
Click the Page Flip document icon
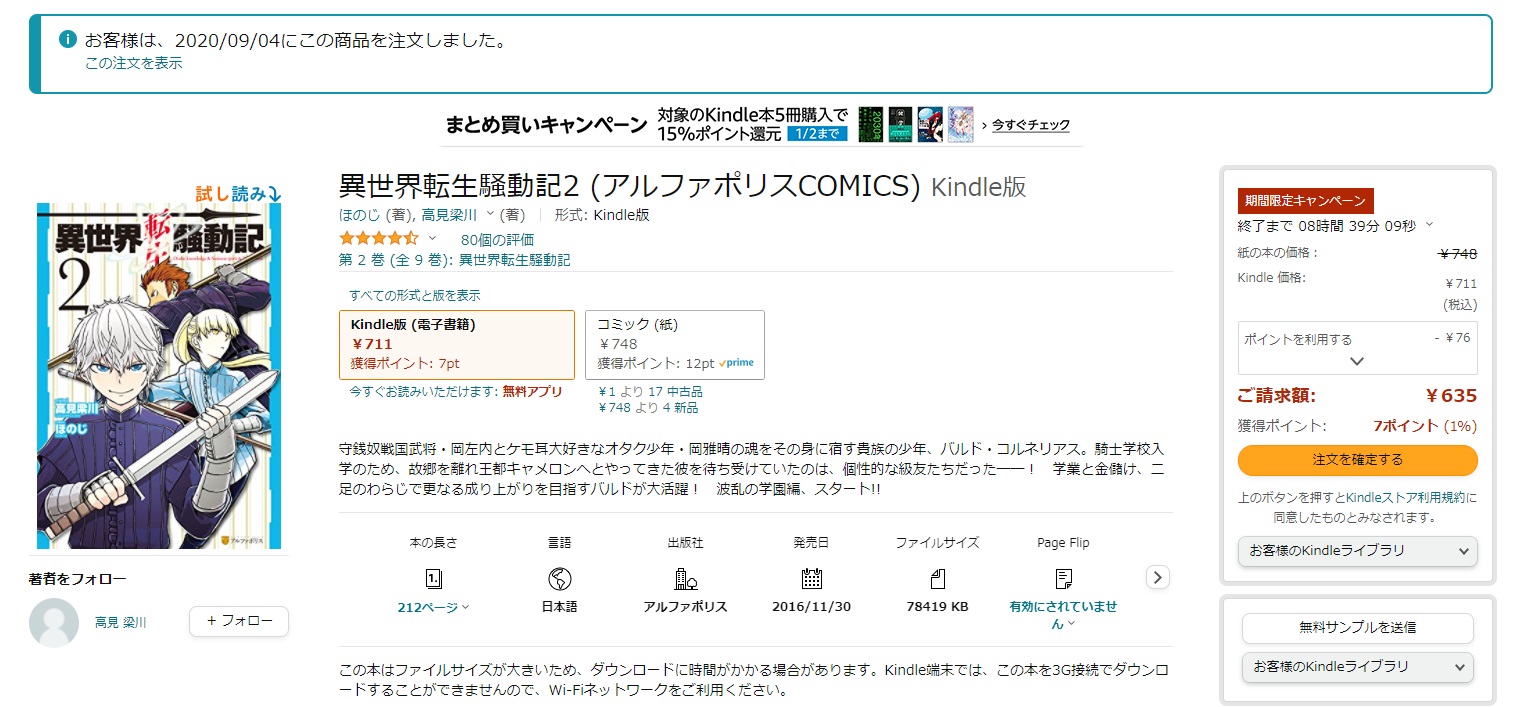click(x=1063, y=578)
